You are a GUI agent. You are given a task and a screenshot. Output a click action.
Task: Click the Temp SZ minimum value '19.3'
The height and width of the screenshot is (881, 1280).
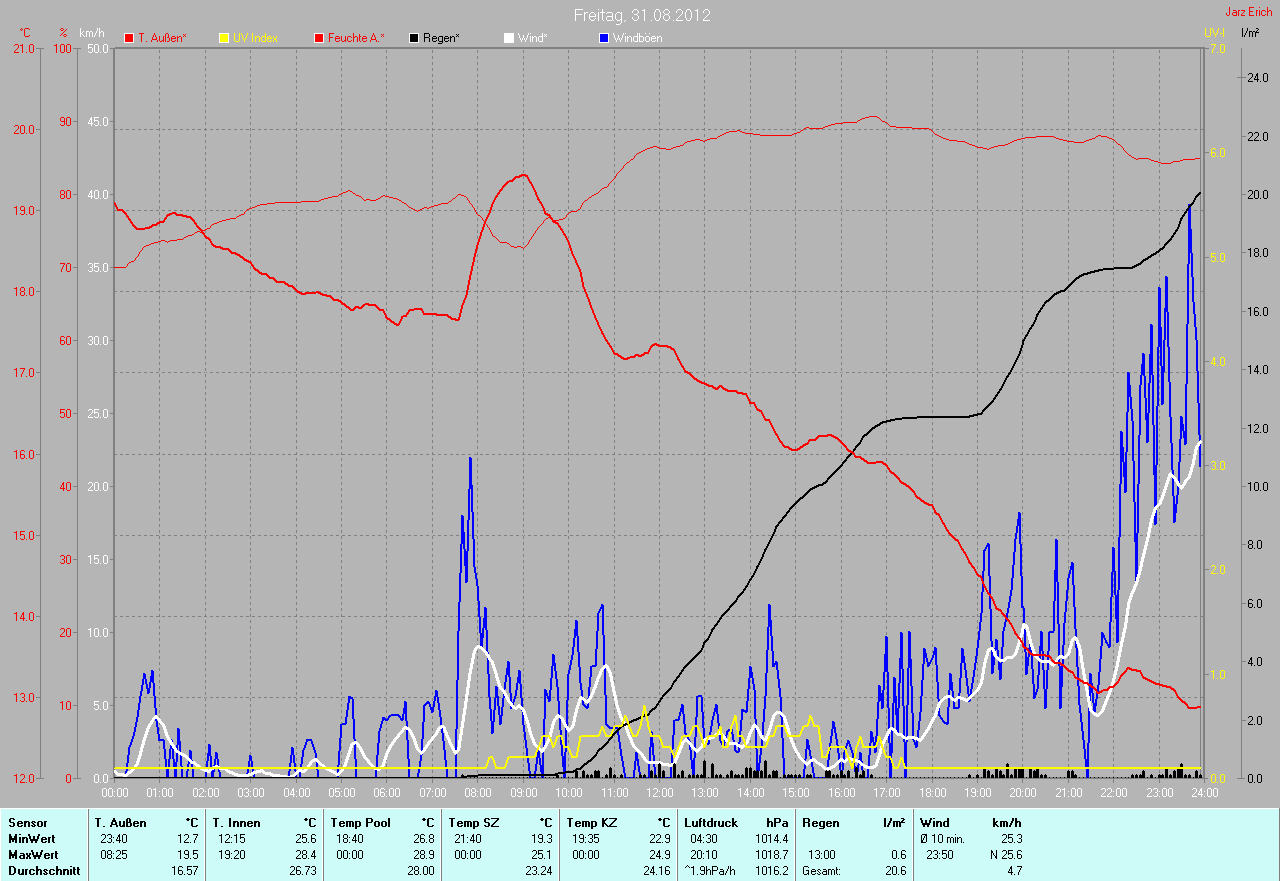click(542, 839)
